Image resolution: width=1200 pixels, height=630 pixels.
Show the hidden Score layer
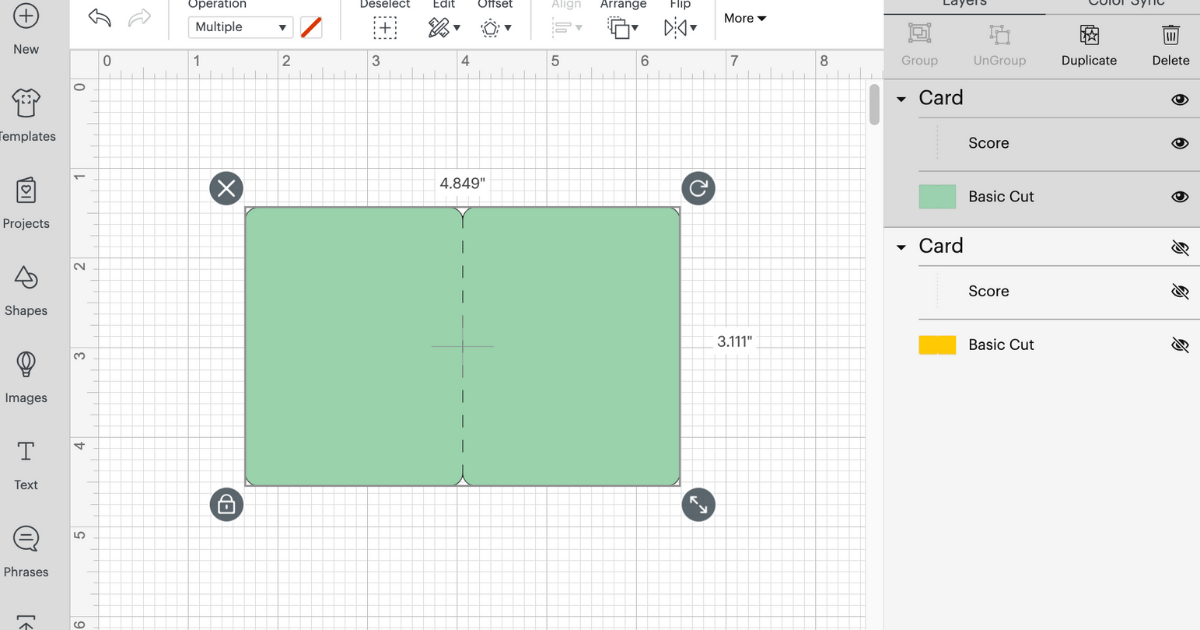1180,291
